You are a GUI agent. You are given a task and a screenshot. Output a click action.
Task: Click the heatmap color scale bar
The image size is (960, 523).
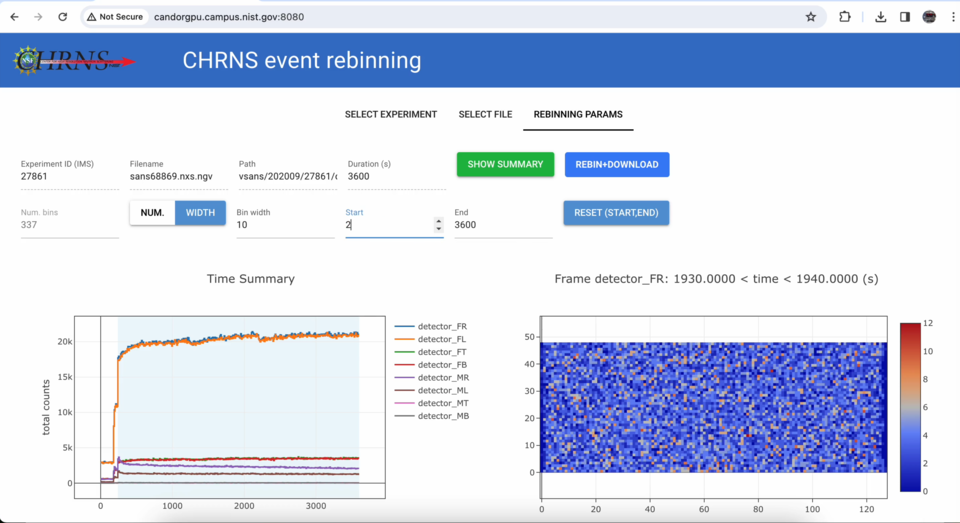910,406
